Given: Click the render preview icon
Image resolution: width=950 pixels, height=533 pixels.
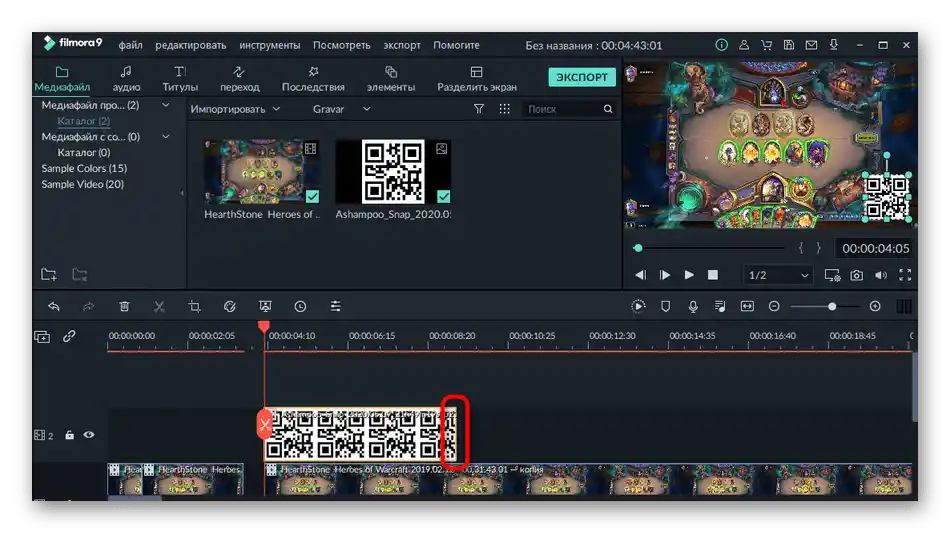Looking at the screenshot, I should (638, 306).
